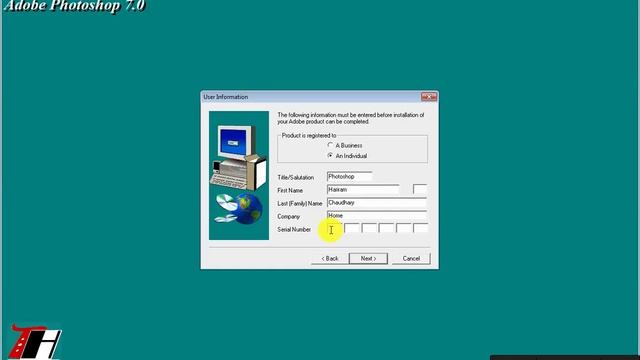This screenshot has height=360, width=640.
Task: Click the third Serial Number box
Action: pyautogui.click(x=369, y=229)
